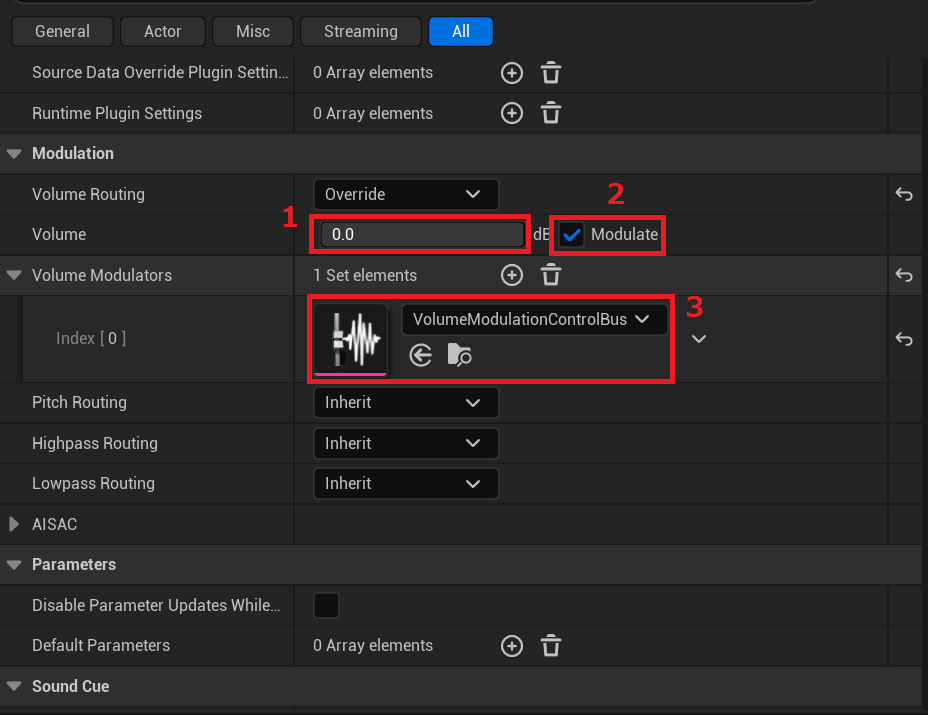Add a new Volume Modulators element

[512, 275]
